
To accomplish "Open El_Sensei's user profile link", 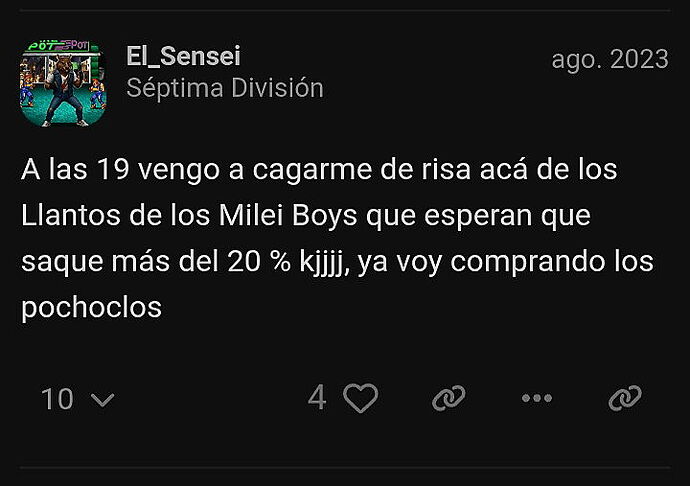I will 183,56.
